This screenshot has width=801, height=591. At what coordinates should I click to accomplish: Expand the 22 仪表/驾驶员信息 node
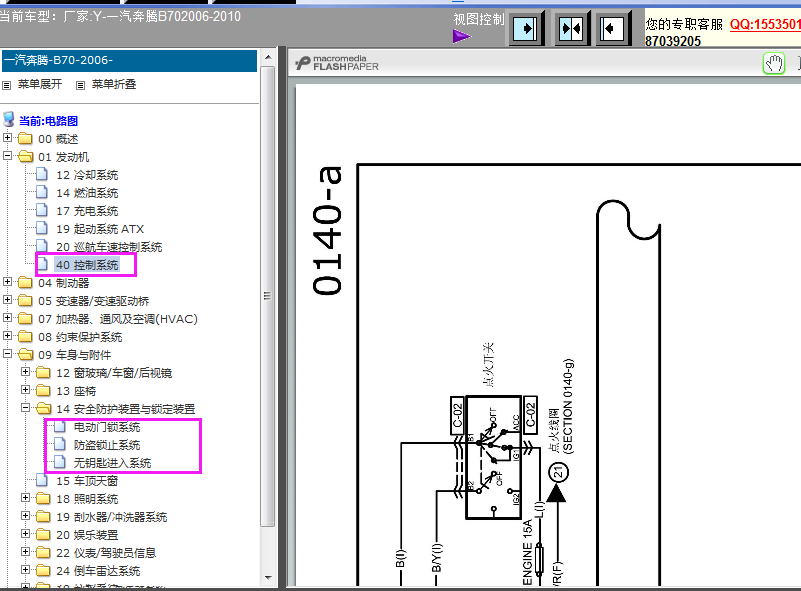tap(25, 551)
